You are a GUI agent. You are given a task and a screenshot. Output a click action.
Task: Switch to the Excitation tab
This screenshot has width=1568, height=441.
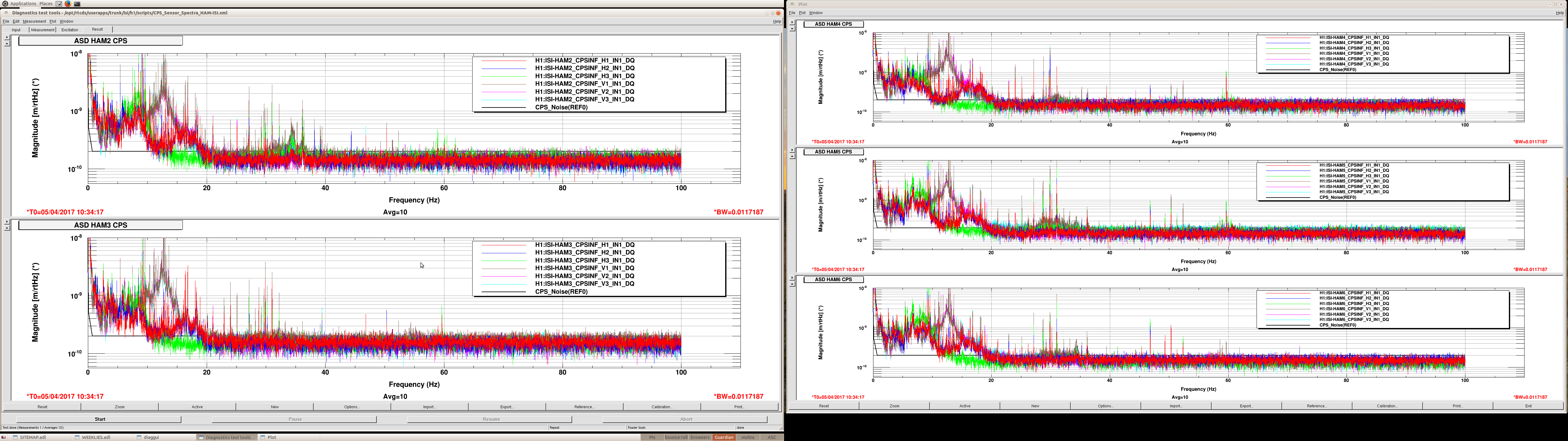[70, 30]
